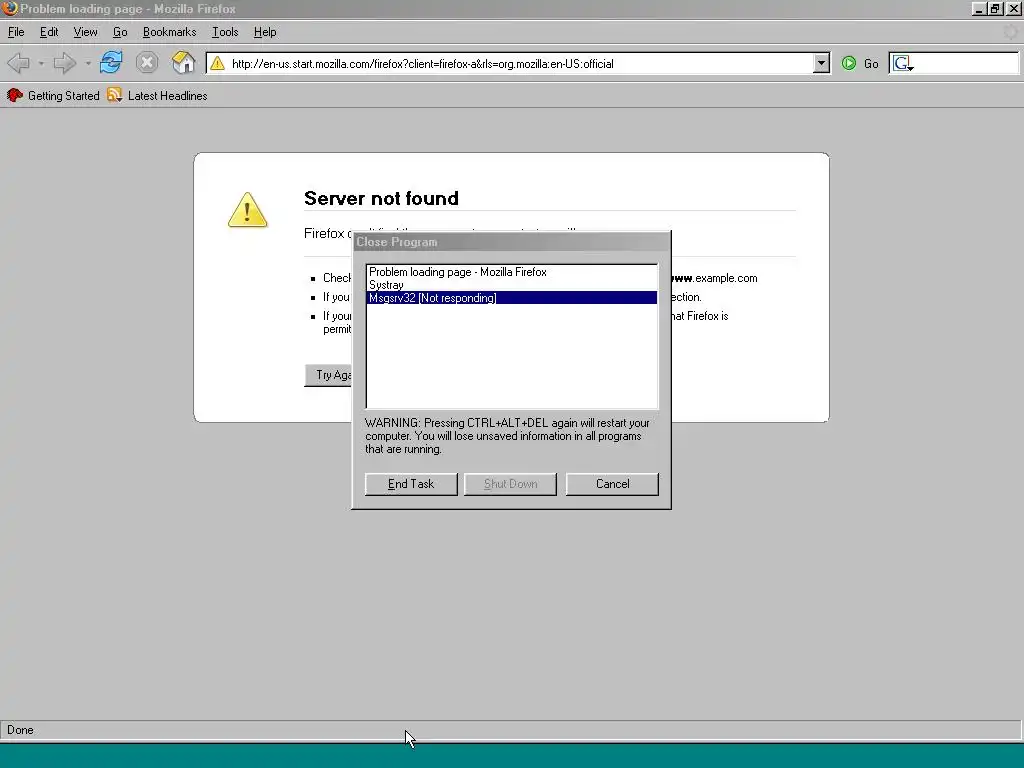Click the Stop loading icon
Screen dimensions: 1024x768
[147, 63]
